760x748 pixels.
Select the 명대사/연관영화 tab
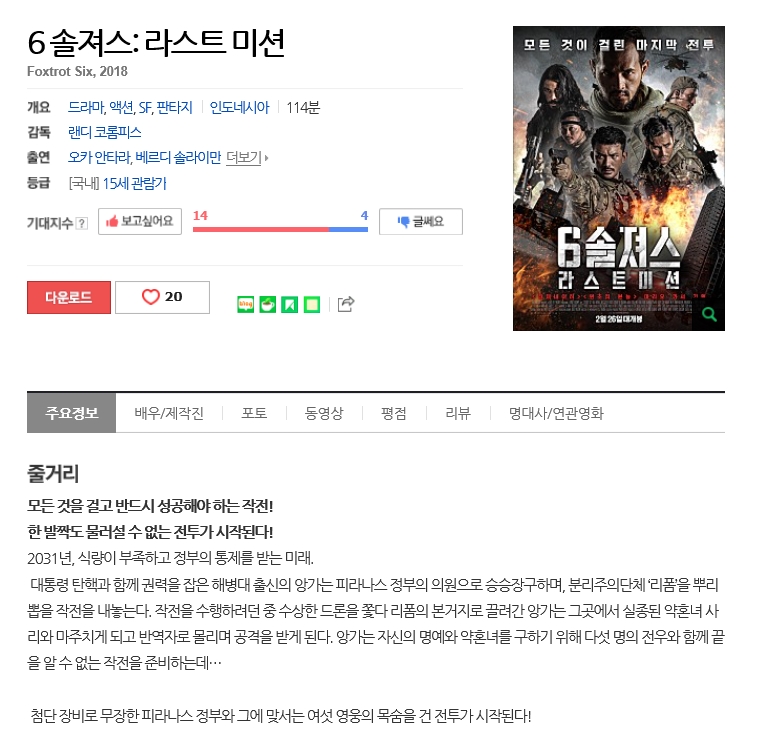tap(556, 413)
